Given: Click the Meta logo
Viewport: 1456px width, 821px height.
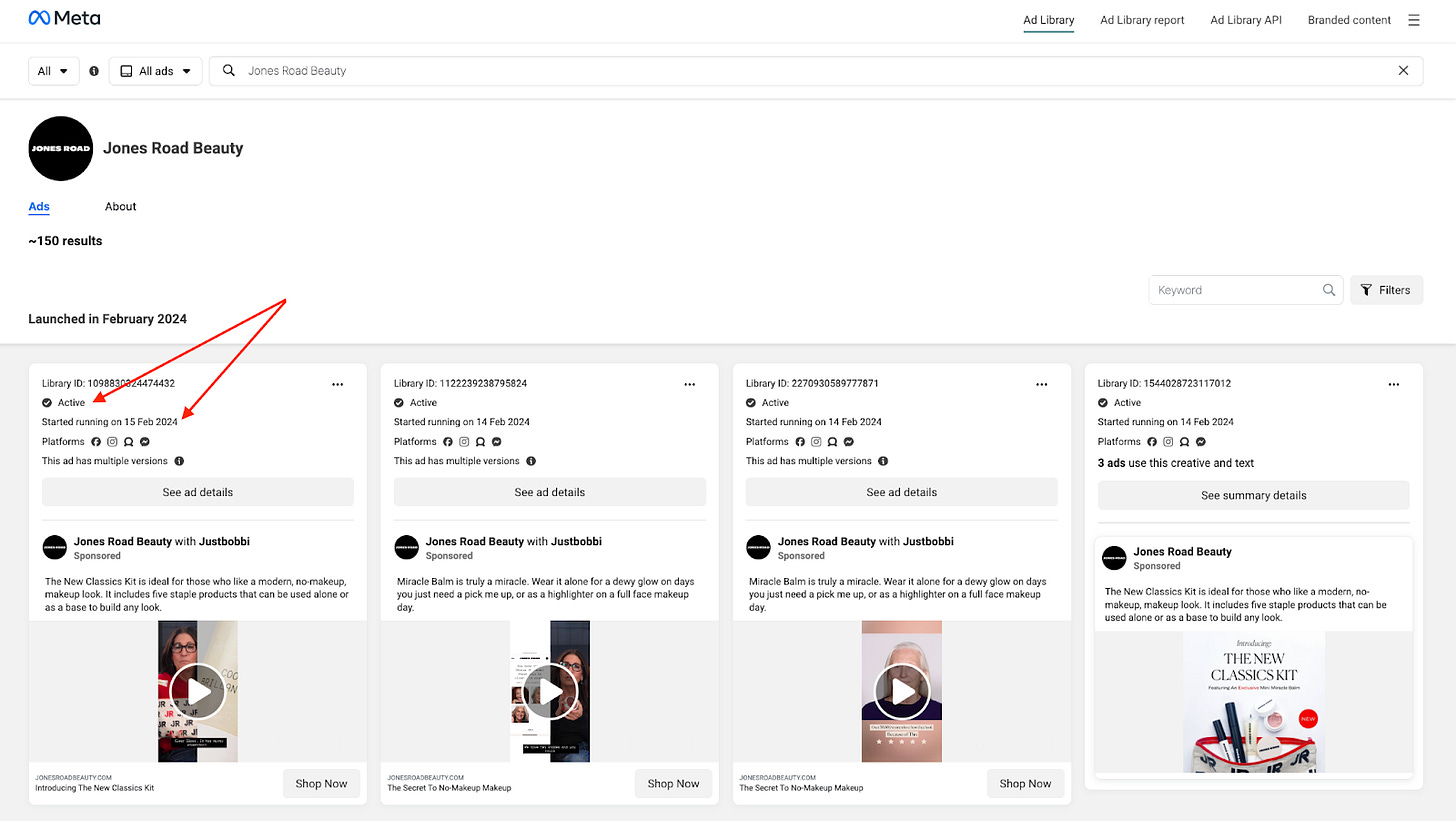Looking at the screenshot, I should tap(64, 18).
